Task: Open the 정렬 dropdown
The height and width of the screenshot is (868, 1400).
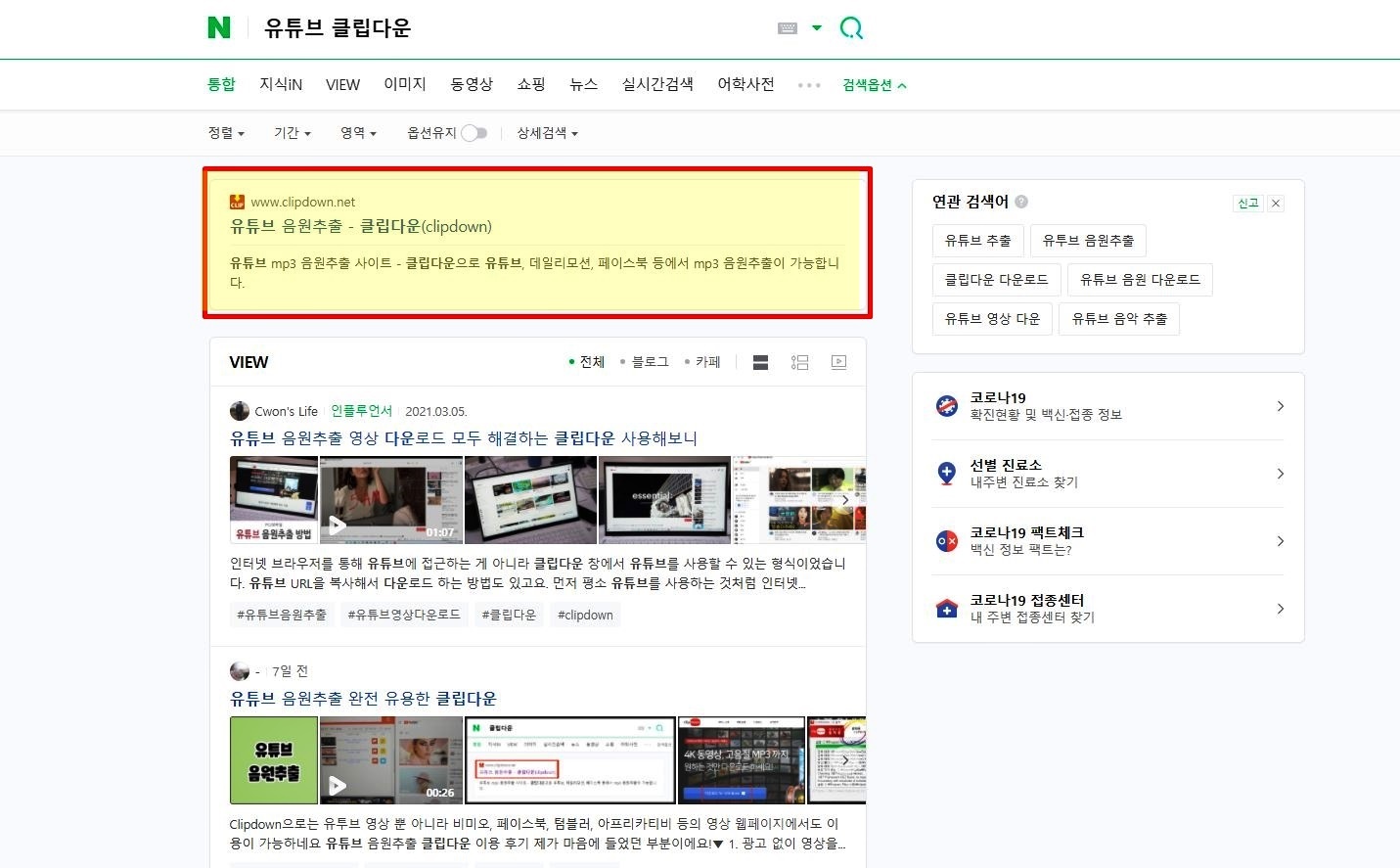Action: click(x=226, y=133)
